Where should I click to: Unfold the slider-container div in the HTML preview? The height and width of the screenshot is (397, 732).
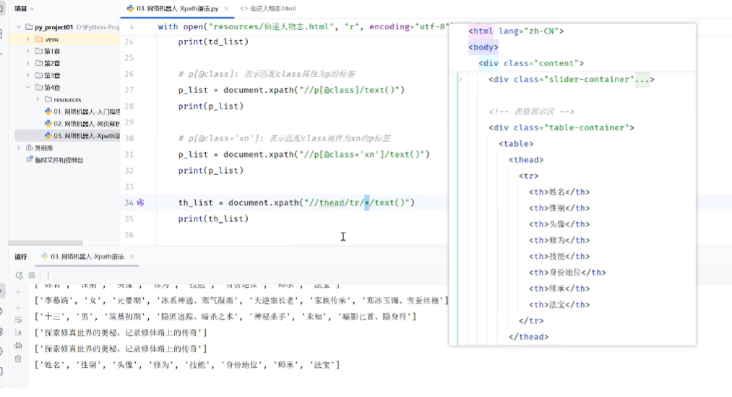point(460,79)
